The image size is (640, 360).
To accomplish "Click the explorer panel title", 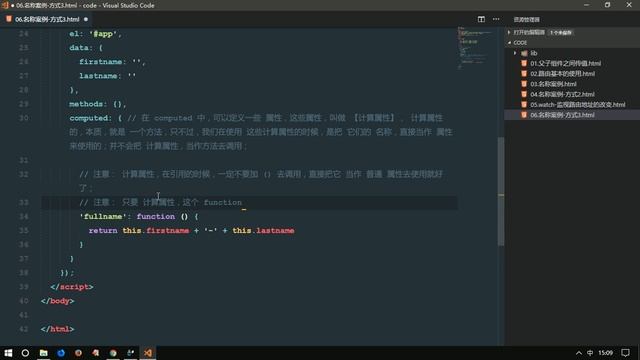I will pos(527,20).
